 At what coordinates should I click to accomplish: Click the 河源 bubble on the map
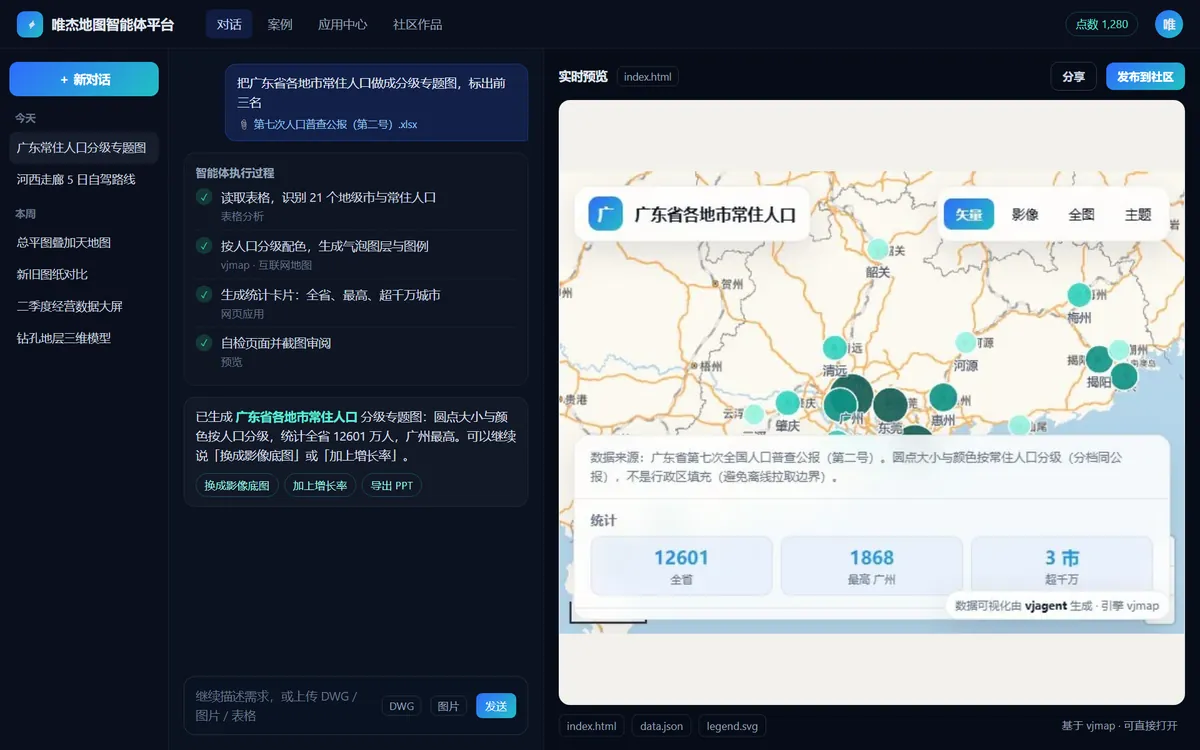click(x=965, y=342)
